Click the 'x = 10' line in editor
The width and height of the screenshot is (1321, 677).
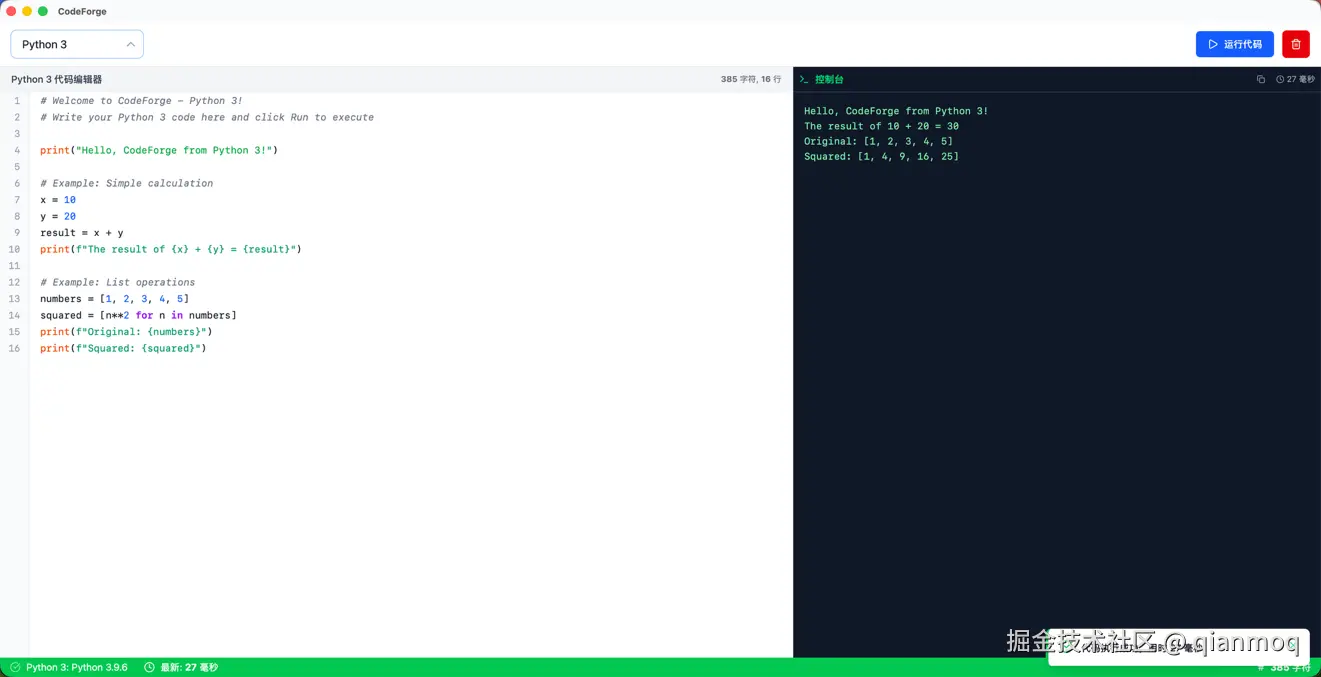point(58,200)
